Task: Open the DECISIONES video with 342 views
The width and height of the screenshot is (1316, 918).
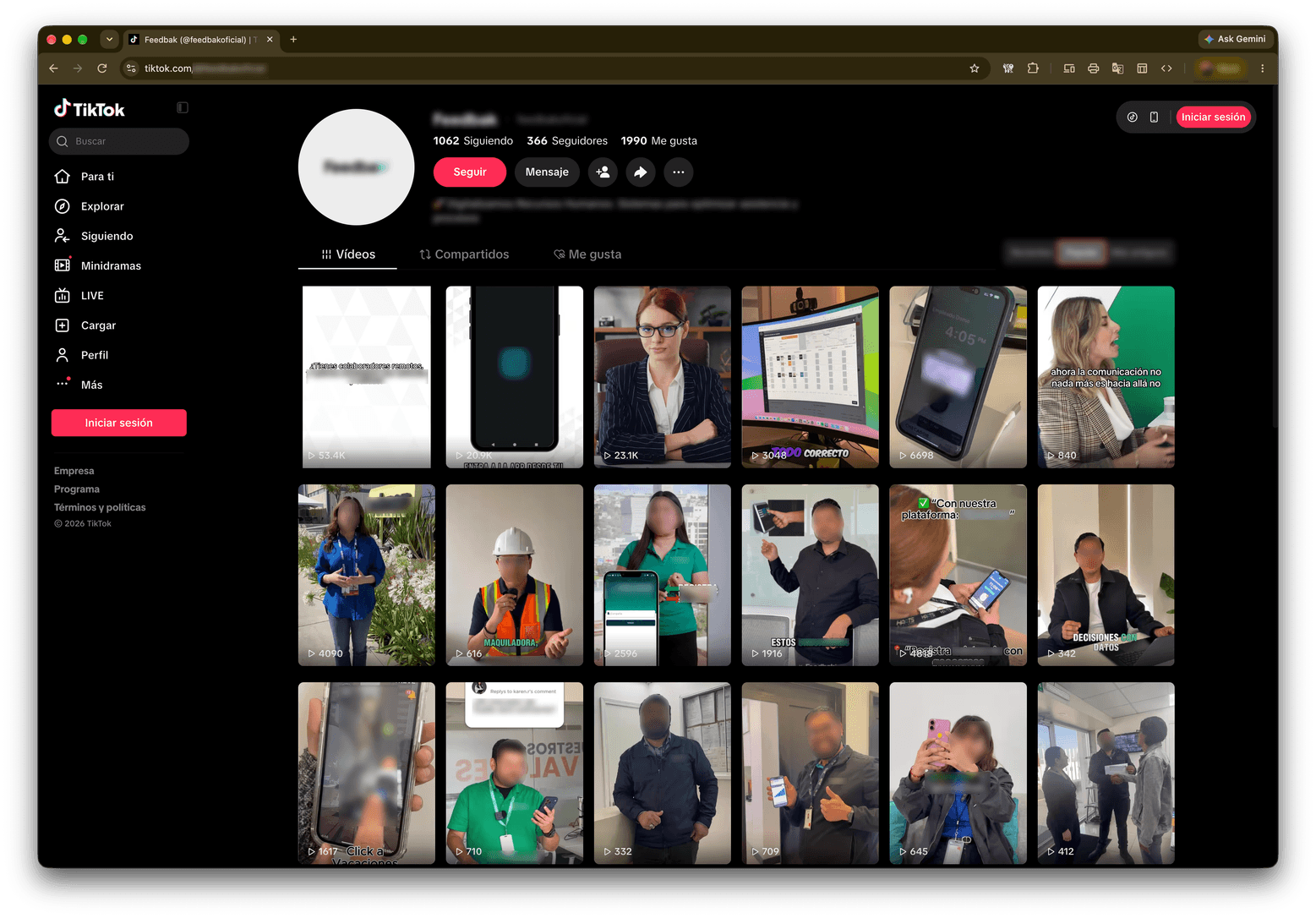Action: tap(1106, 575)
